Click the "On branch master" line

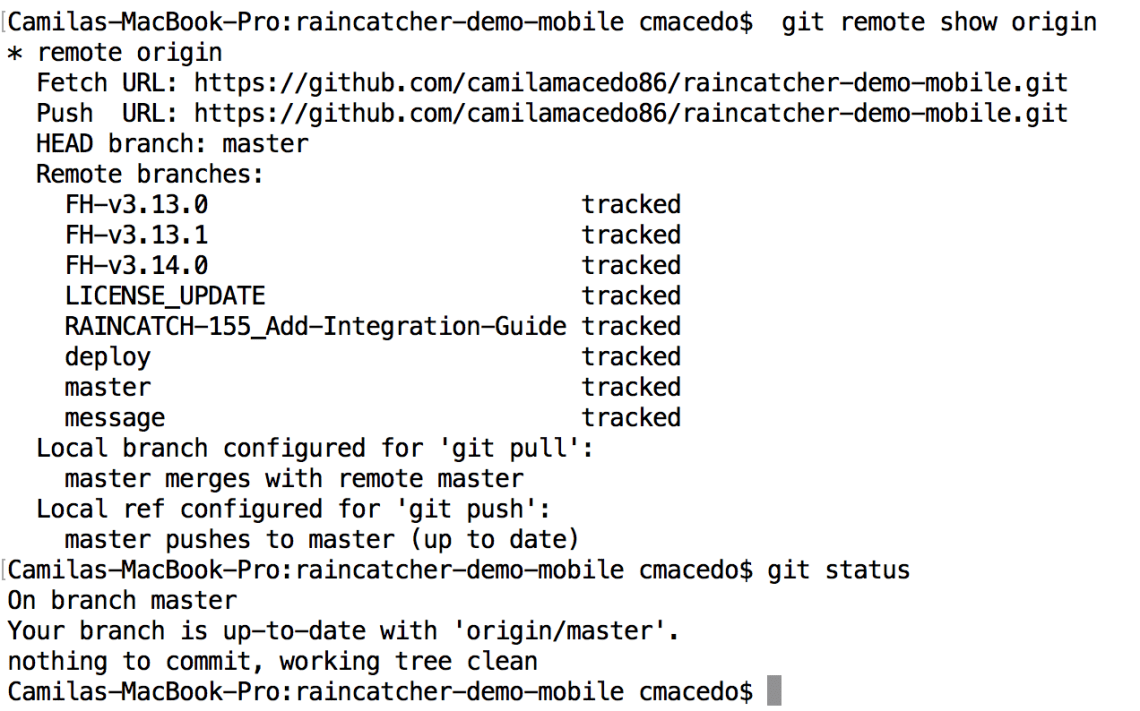(x=122, y=600)
